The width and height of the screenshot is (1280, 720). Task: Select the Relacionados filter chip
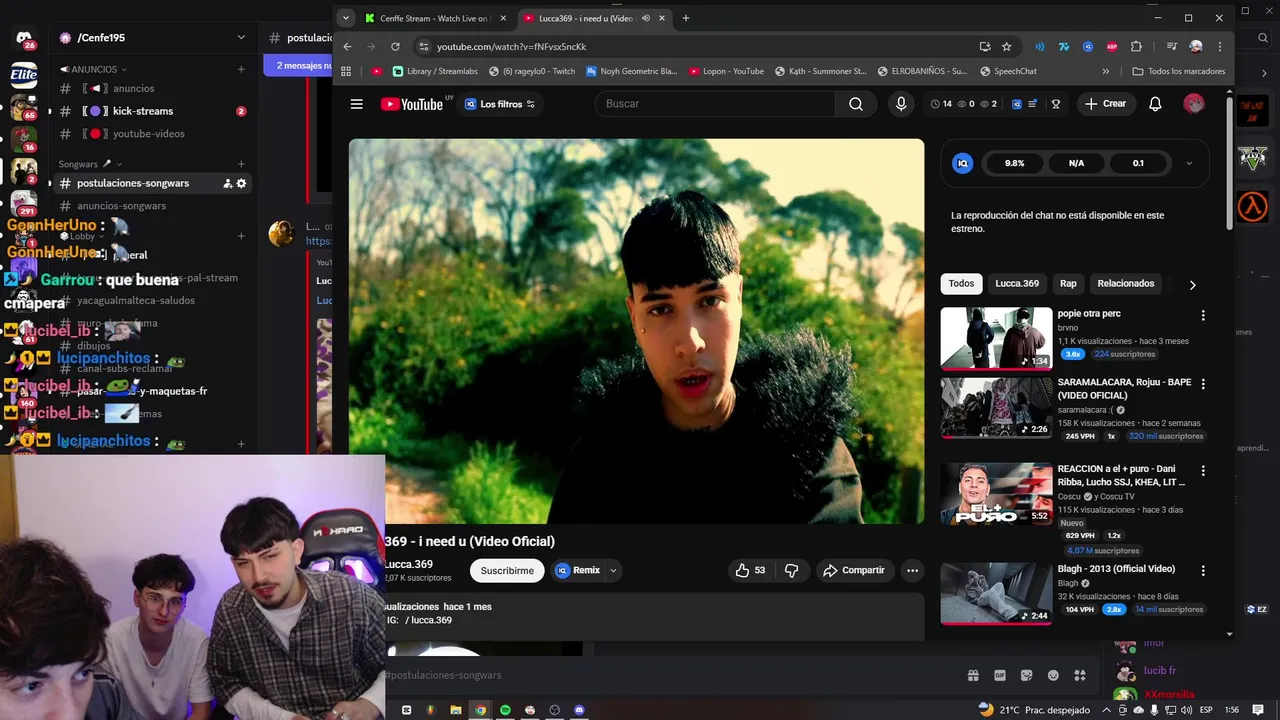[x=1126, y=284]
